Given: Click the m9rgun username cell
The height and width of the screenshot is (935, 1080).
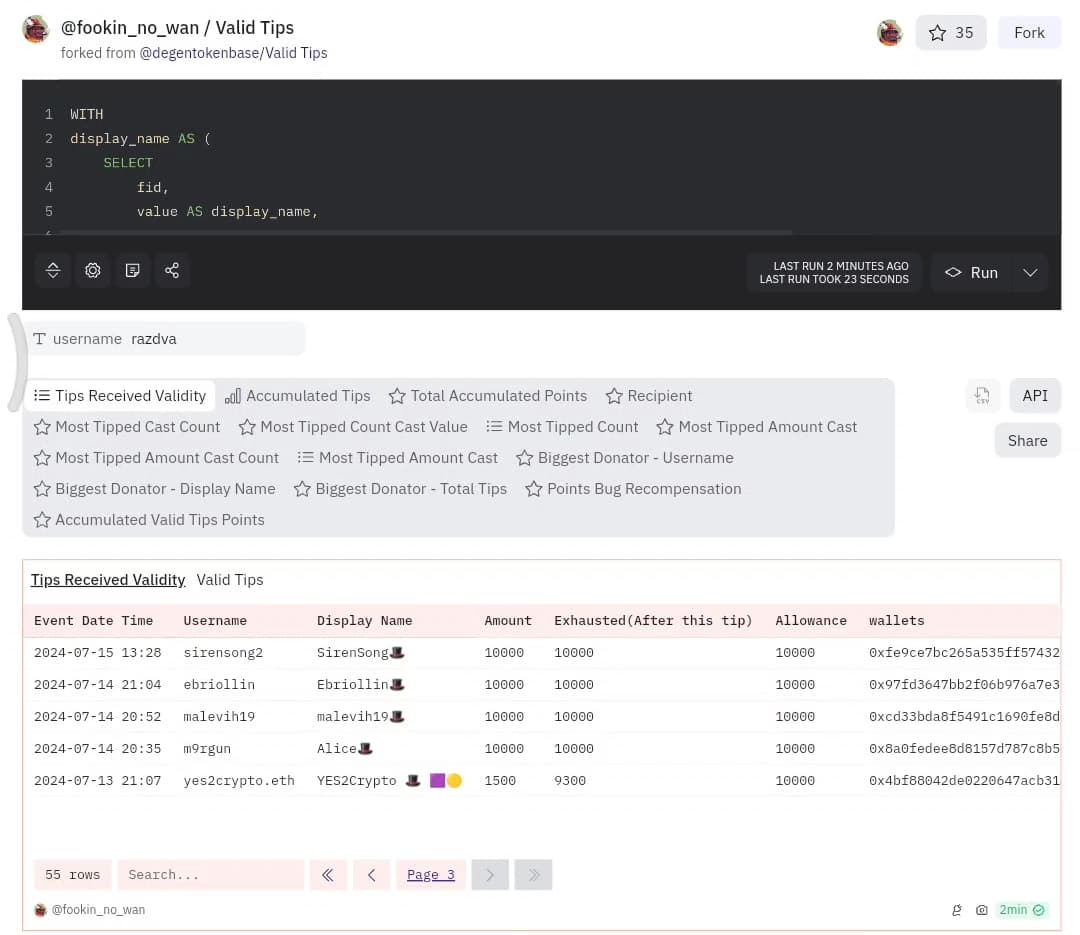Looking at the screenshot, I should (207, 749).
